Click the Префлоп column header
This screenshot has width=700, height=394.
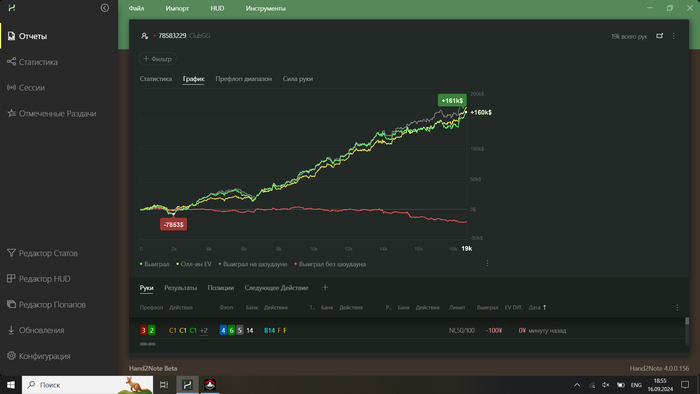(151, 307)
